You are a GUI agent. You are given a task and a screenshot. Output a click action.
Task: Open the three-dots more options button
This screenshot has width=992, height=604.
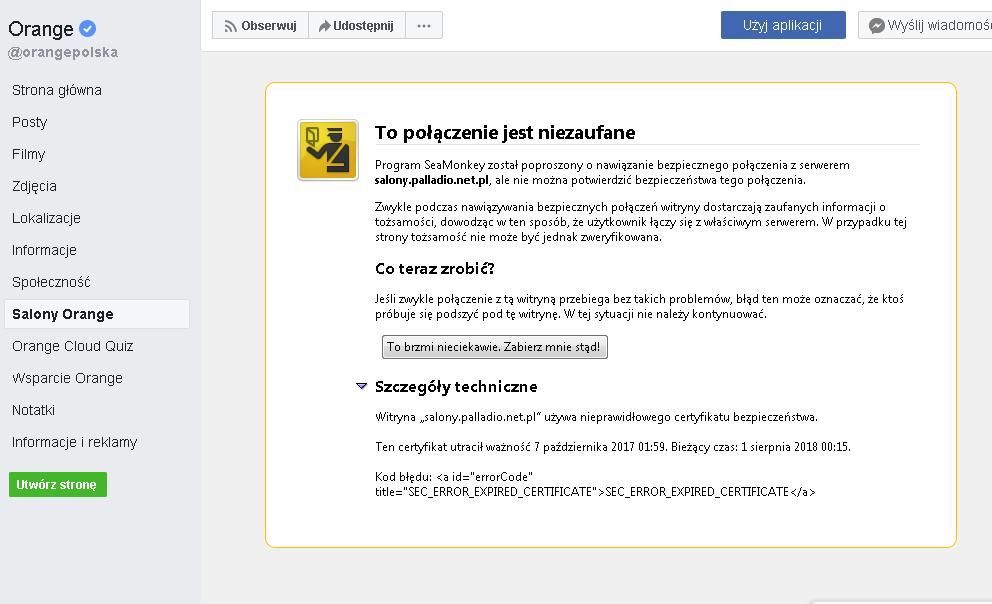click(x=424, y=25)
